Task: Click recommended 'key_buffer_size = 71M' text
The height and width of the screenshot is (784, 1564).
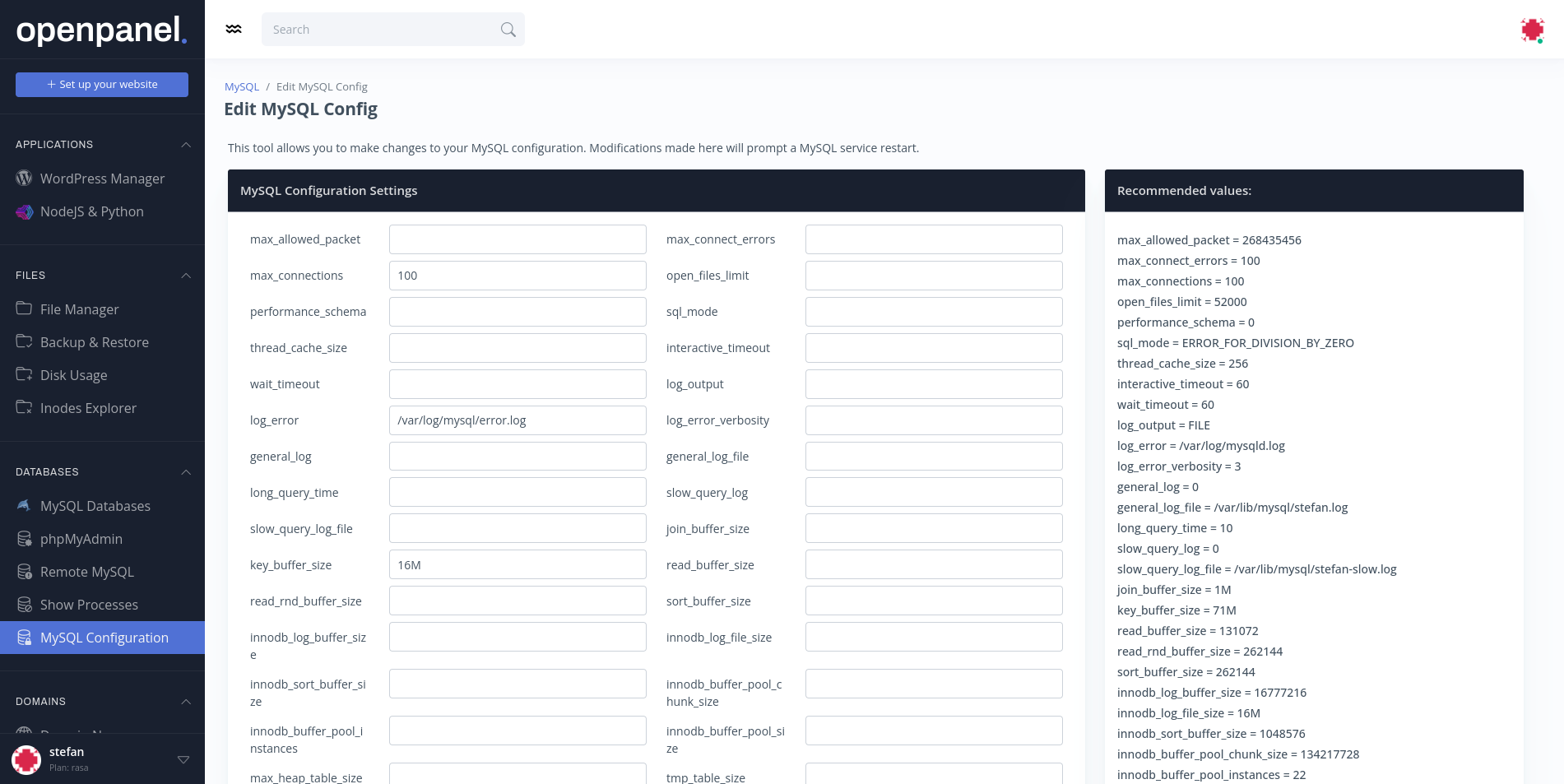Action: pyautogui.click(x=1176, y=610)
